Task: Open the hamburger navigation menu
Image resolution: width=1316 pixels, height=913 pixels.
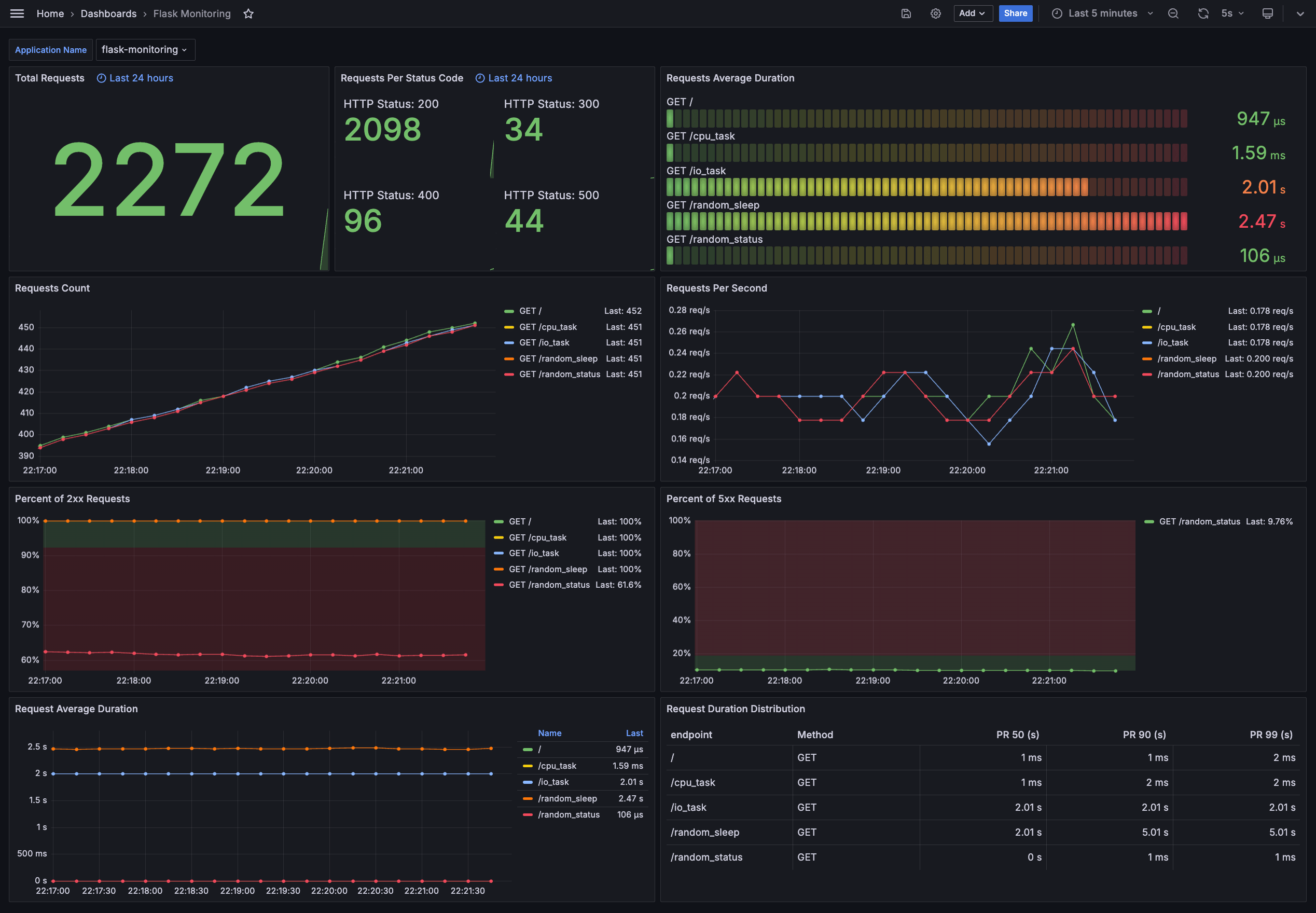Action: click(17, 13)
